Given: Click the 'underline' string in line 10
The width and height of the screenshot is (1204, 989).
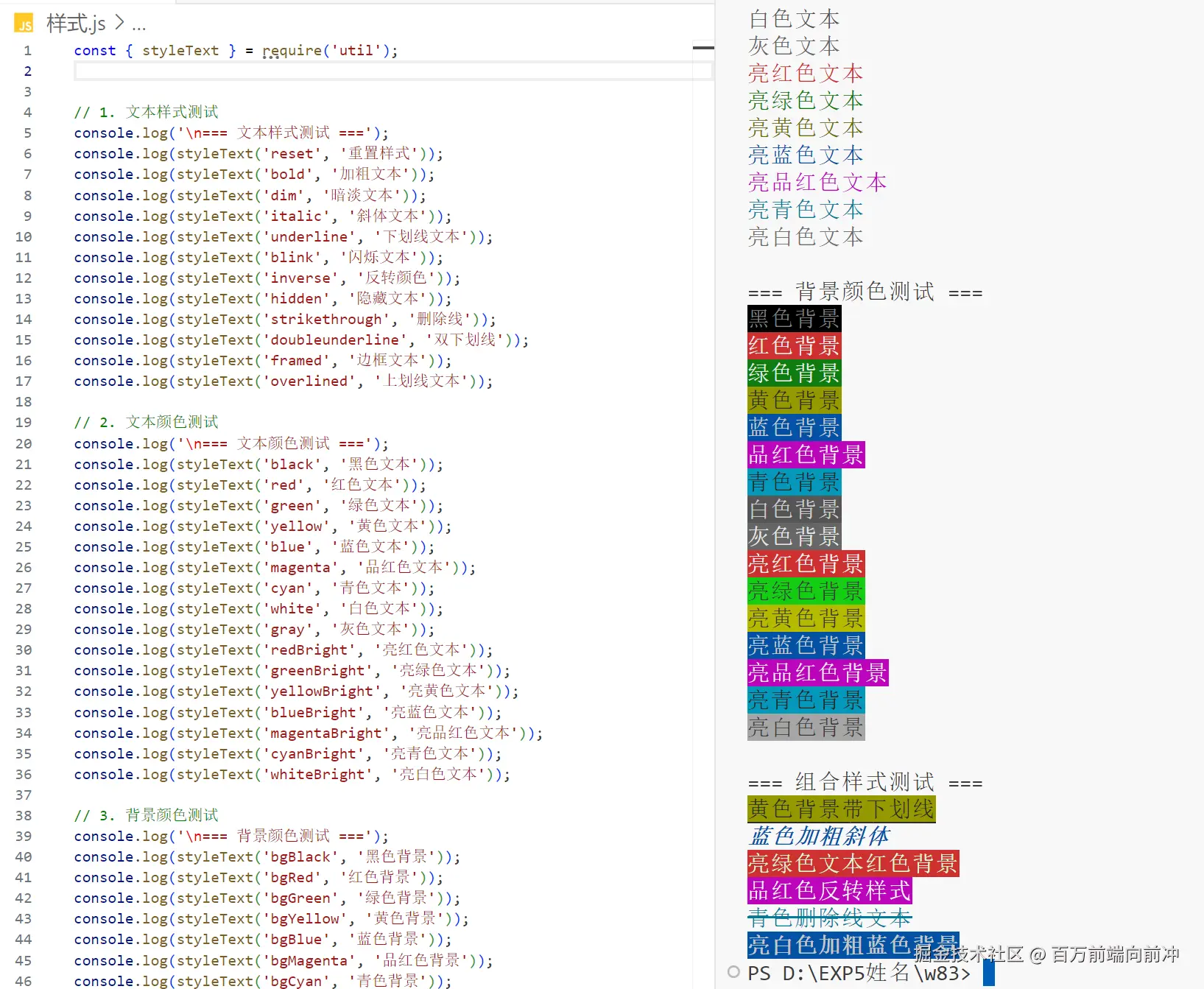Looking at the screenshot, I should [x=309, y=237].
